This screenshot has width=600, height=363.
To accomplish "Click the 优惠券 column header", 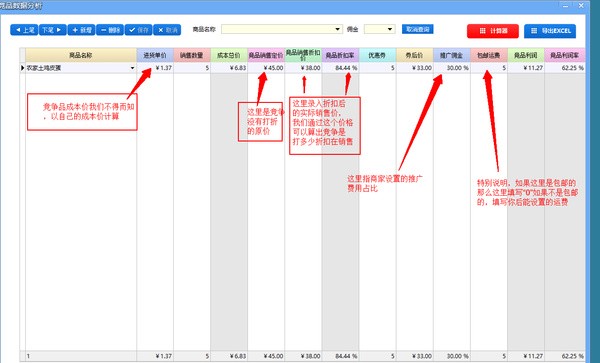I will tap(377, 55).
